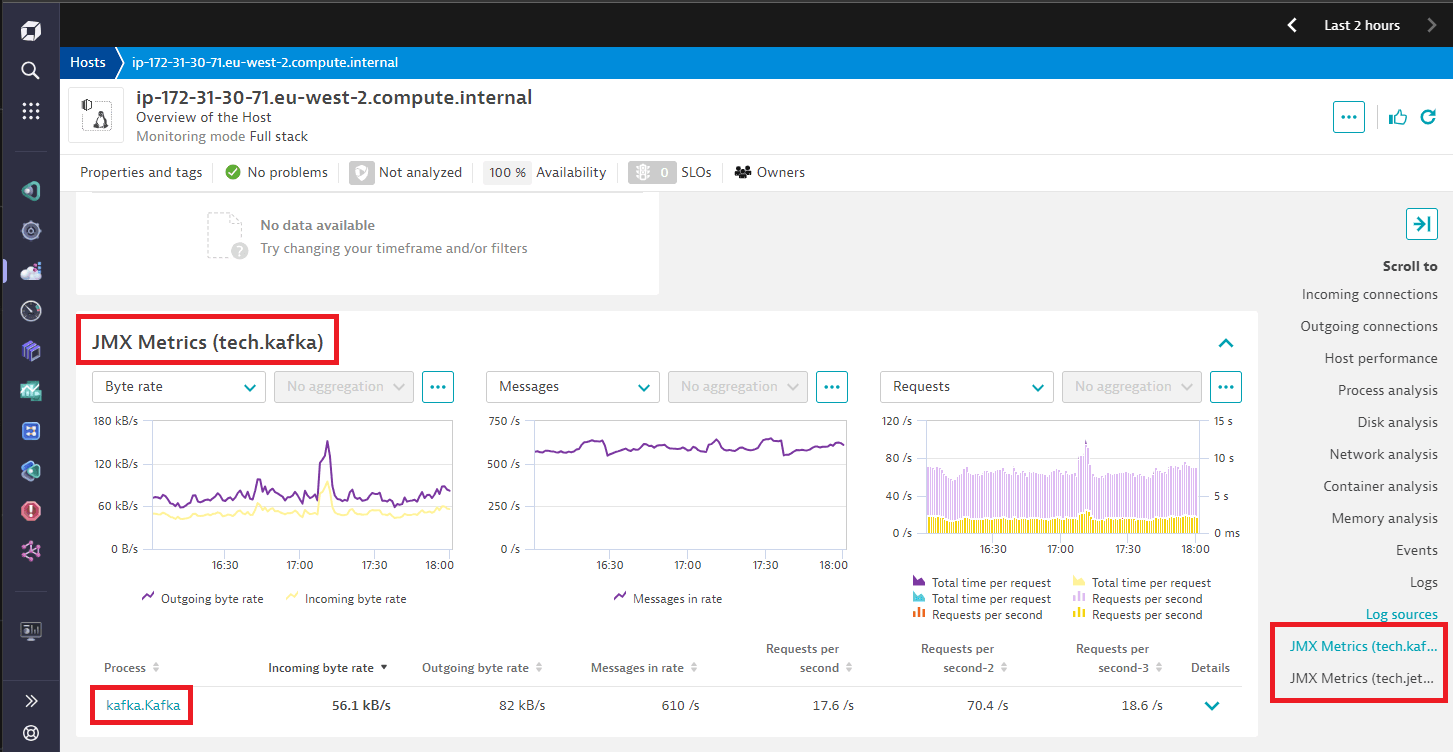Open the dashboard monitor icon in sidebar

coord(30,631)
